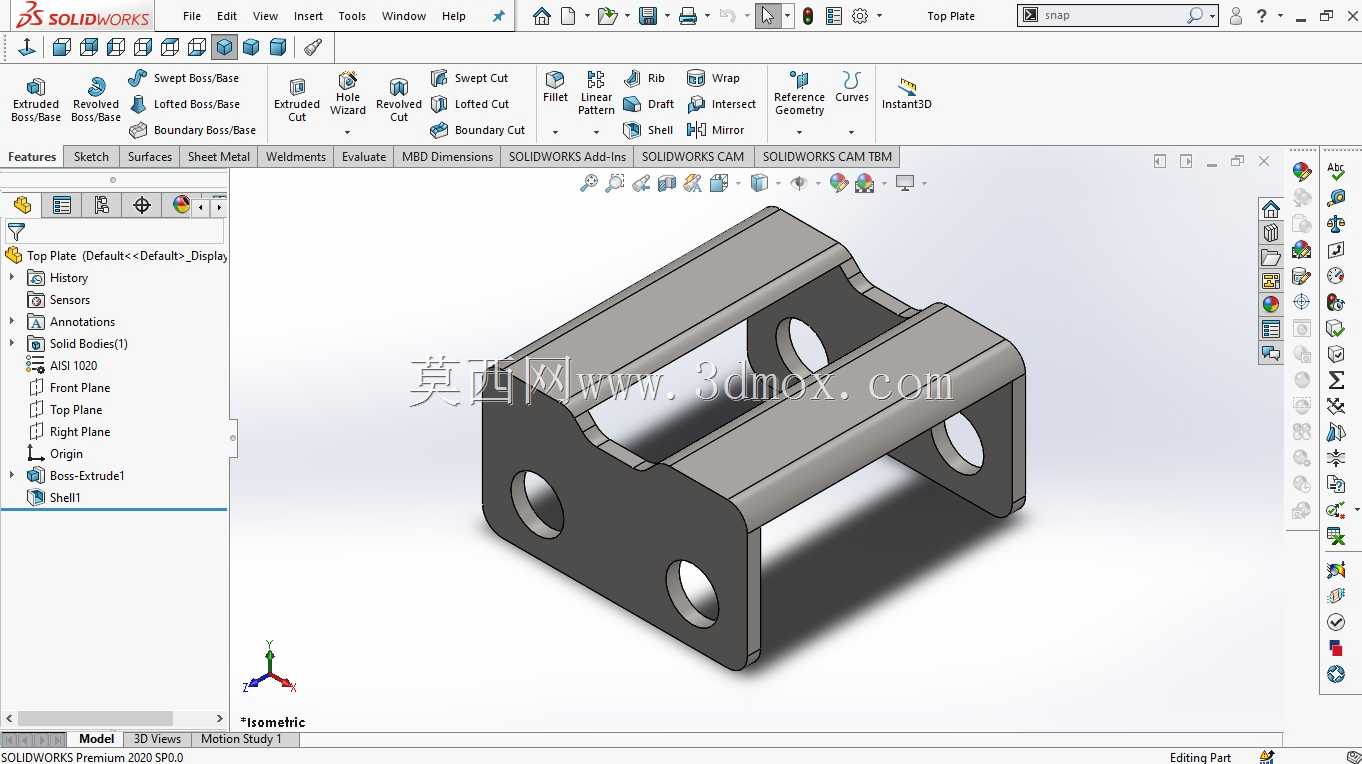1362x764 pixels.
Task: Click the Linear Pattern tool
Action: coord(596,93)
